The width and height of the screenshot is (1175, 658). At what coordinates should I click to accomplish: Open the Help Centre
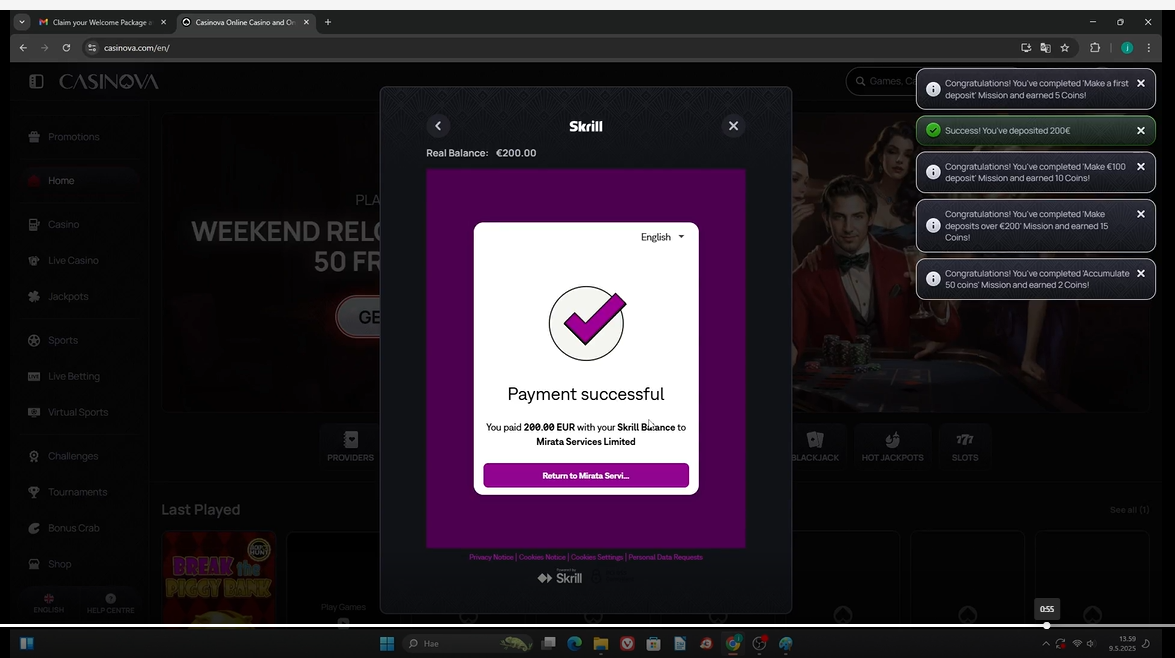tap(110, 603)
